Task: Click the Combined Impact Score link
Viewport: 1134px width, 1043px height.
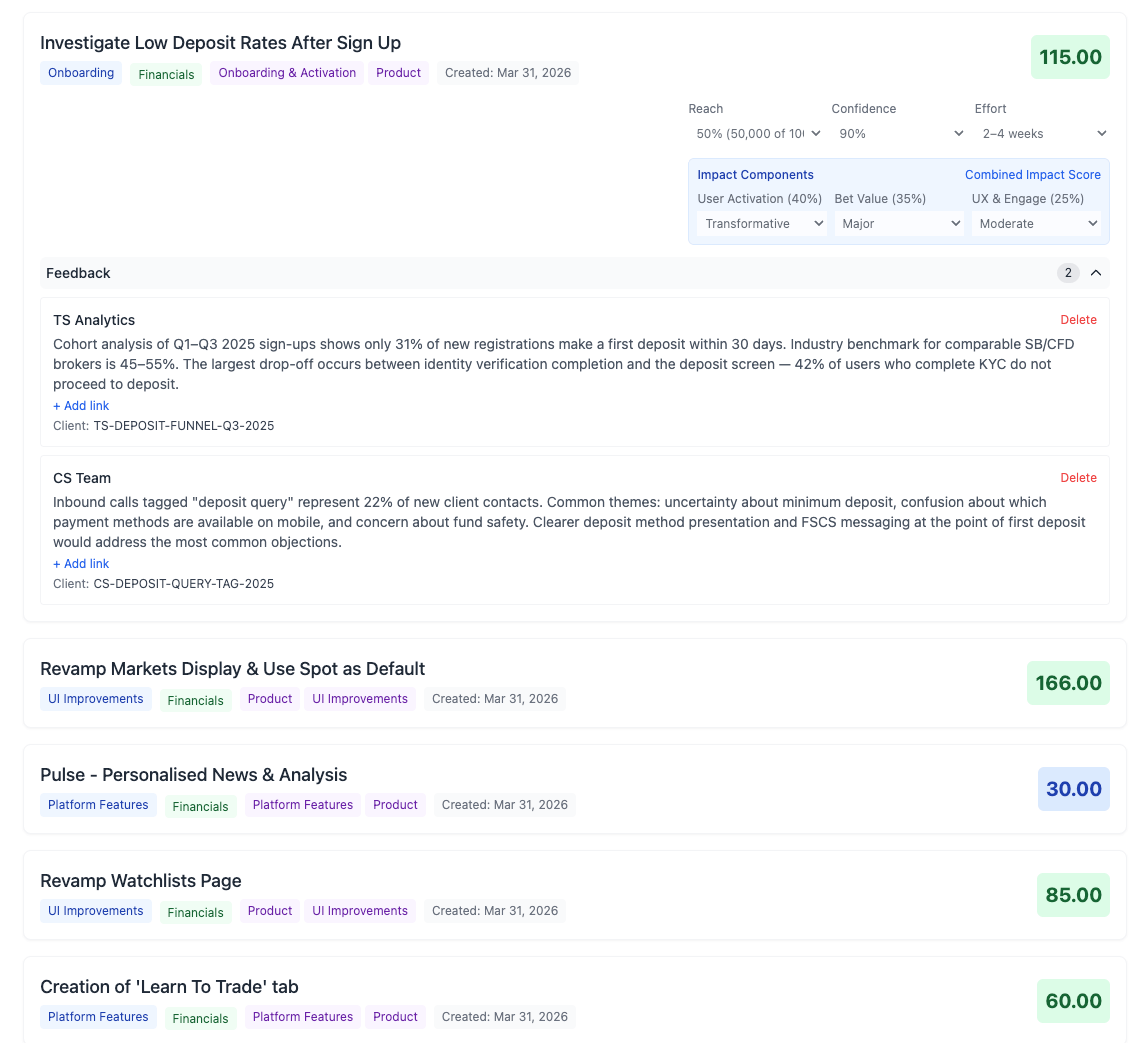Action: pos(1032,175)
